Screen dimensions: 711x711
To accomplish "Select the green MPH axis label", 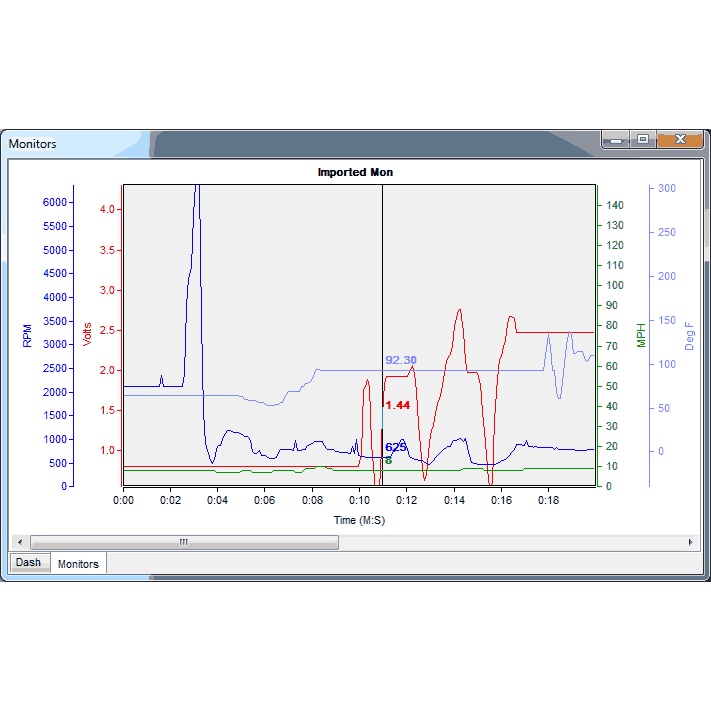I will pos(642,335).
